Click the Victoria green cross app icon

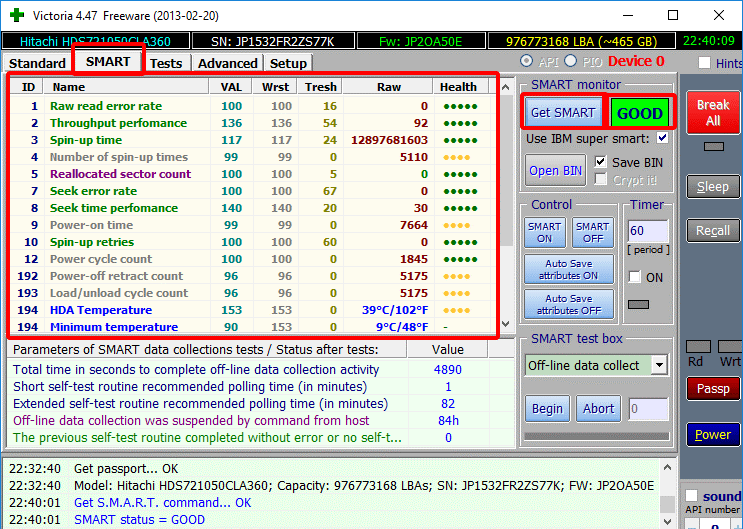17,15
